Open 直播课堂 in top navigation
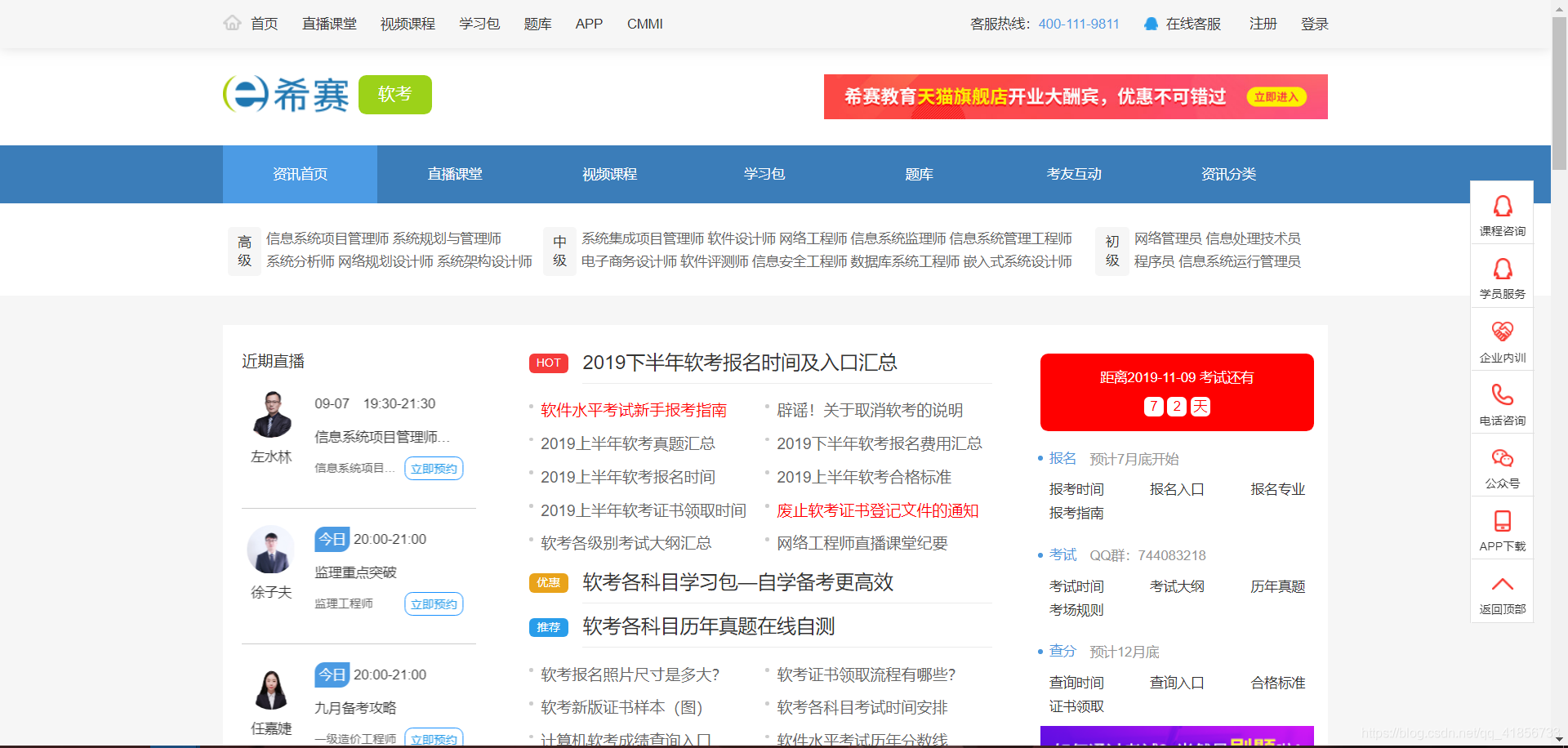 [329, 24]
